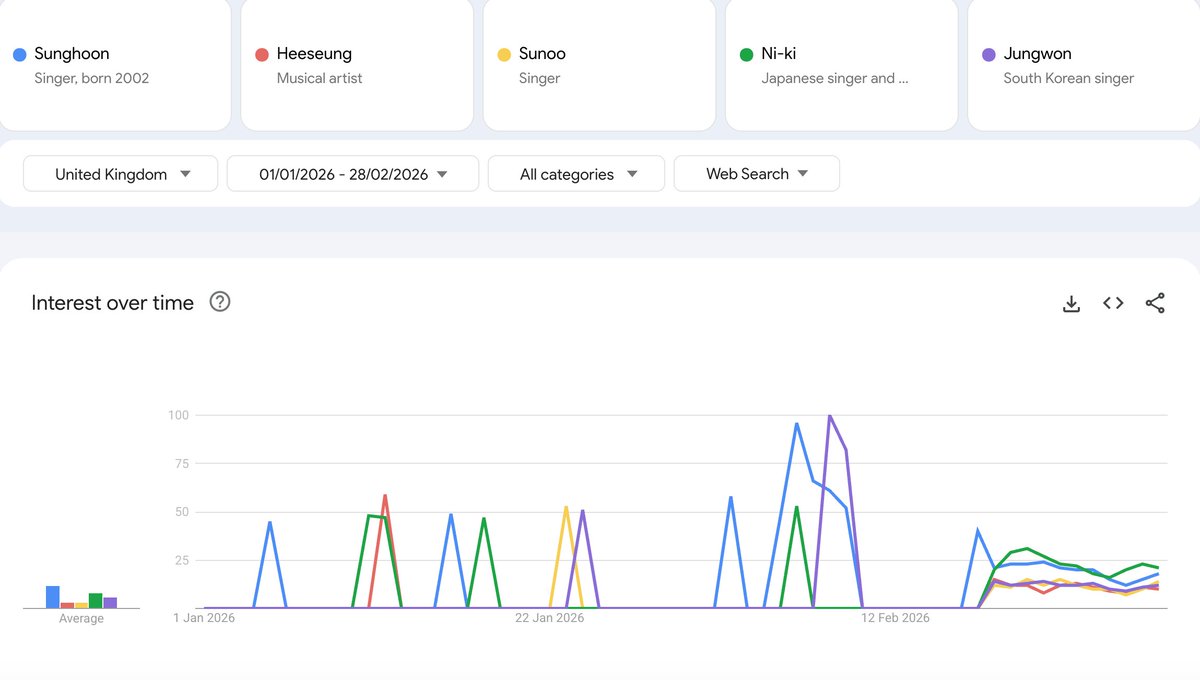Open the United Kingdom region dropdown
The height and width of the screenshot is (680, 1200).
click(121, 174)
